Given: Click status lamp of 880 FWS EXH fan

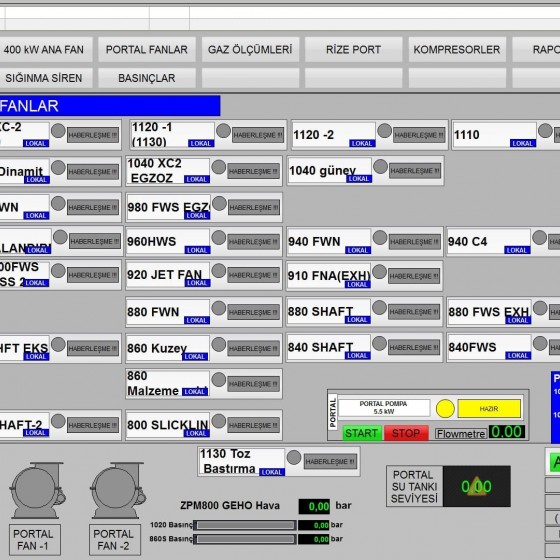Looking at the screenshot, I should click(x=540, y=308).
